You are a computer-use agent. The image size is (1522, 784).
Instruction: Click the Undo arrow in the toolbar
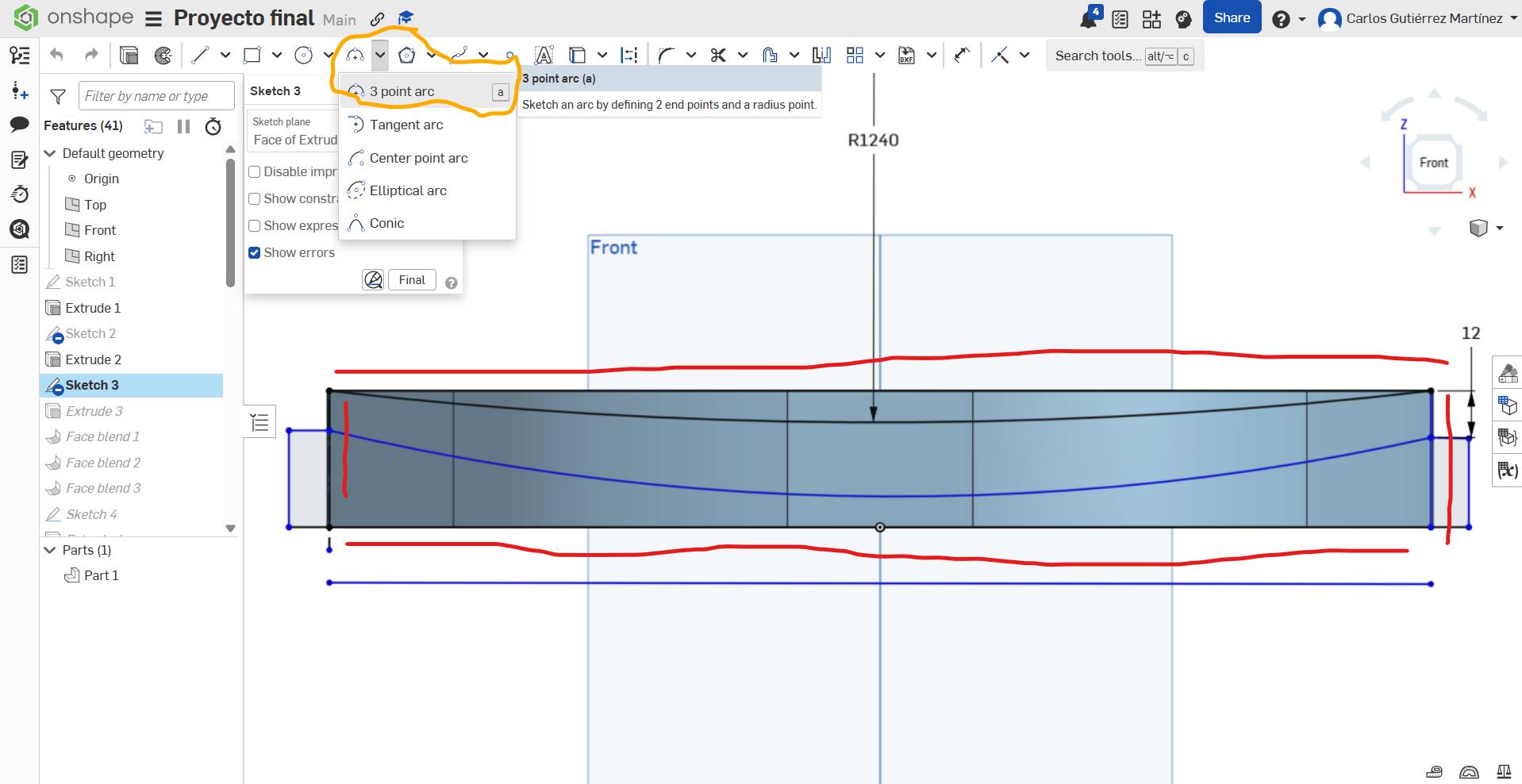point(56,55)
